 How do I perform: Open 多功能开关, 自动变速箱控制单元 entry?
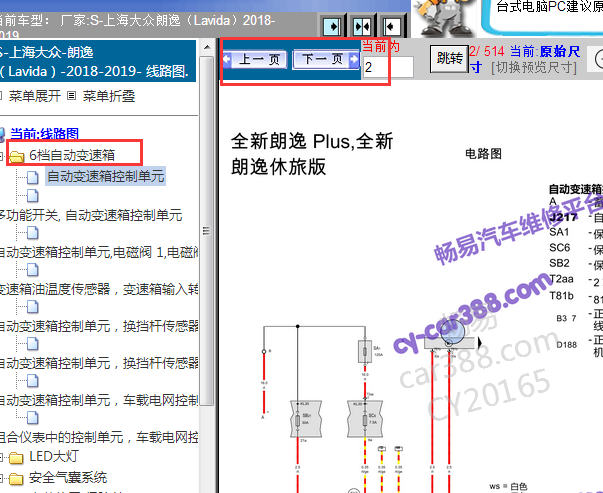(x=91, y=215)
